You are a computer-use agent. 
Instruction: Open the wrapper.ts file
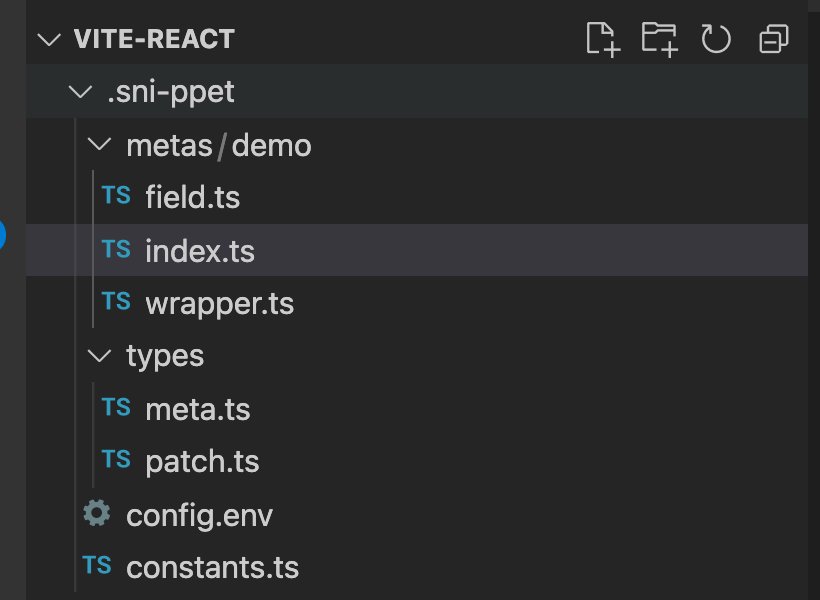point(417,303)
